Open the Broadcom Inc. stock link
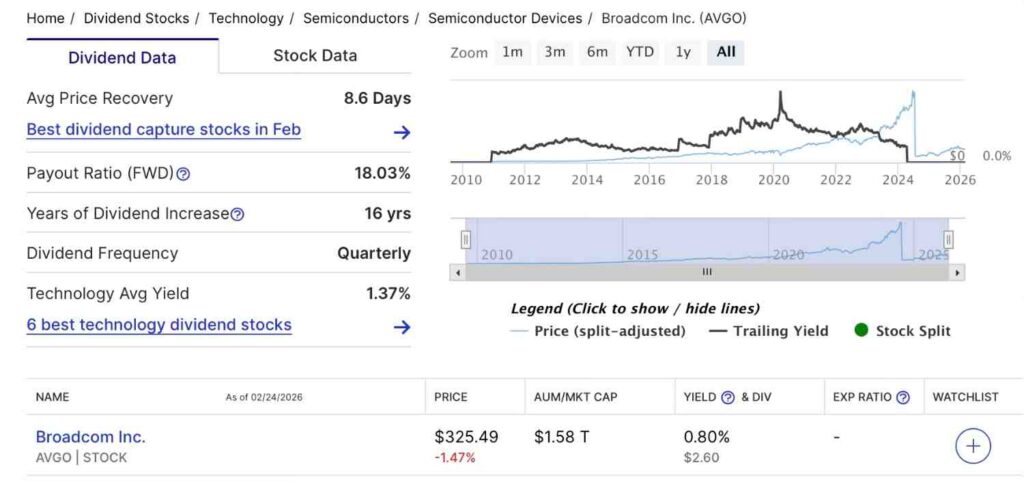 click(90, 437)
